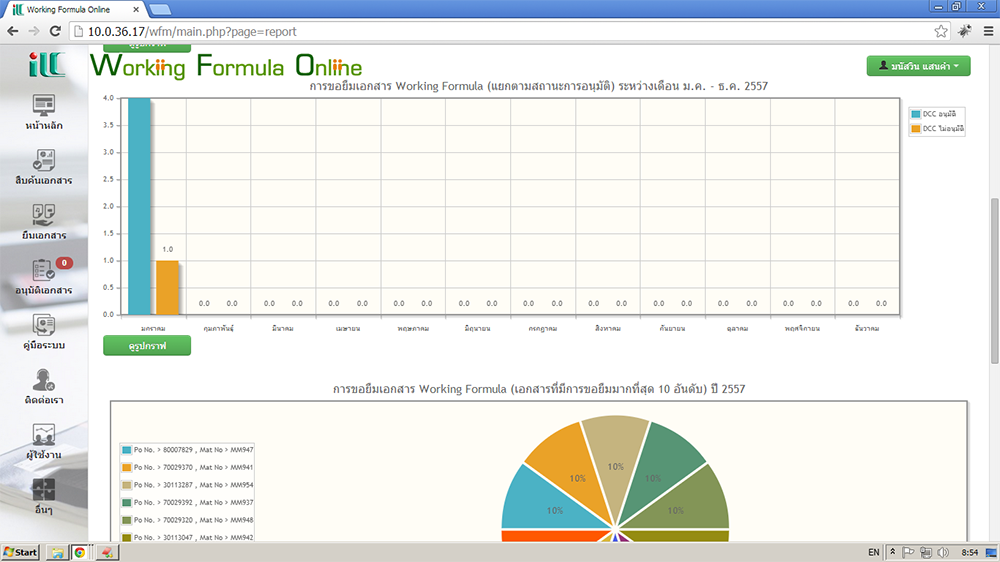Click legend entry Po No. 70029320, MM948
Viewport: 1000px width, 562px height.
(188, 520)
